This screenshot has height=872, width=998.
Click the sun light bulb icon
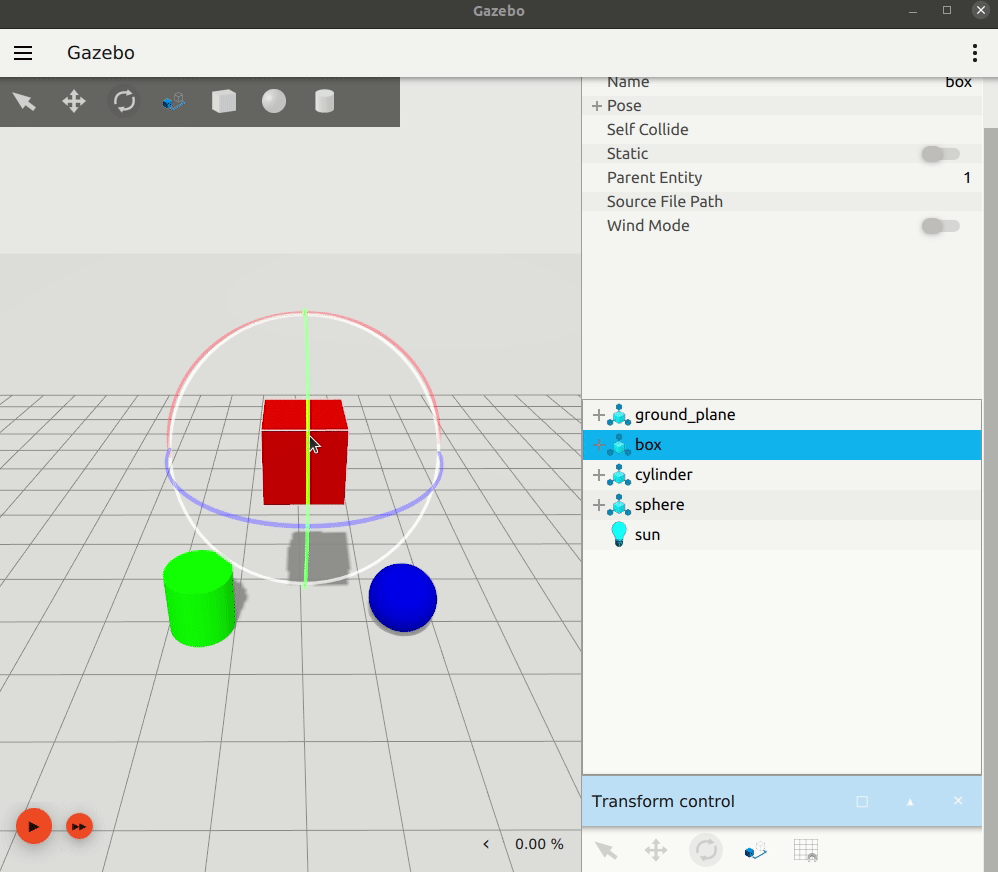tap(619, 534)
